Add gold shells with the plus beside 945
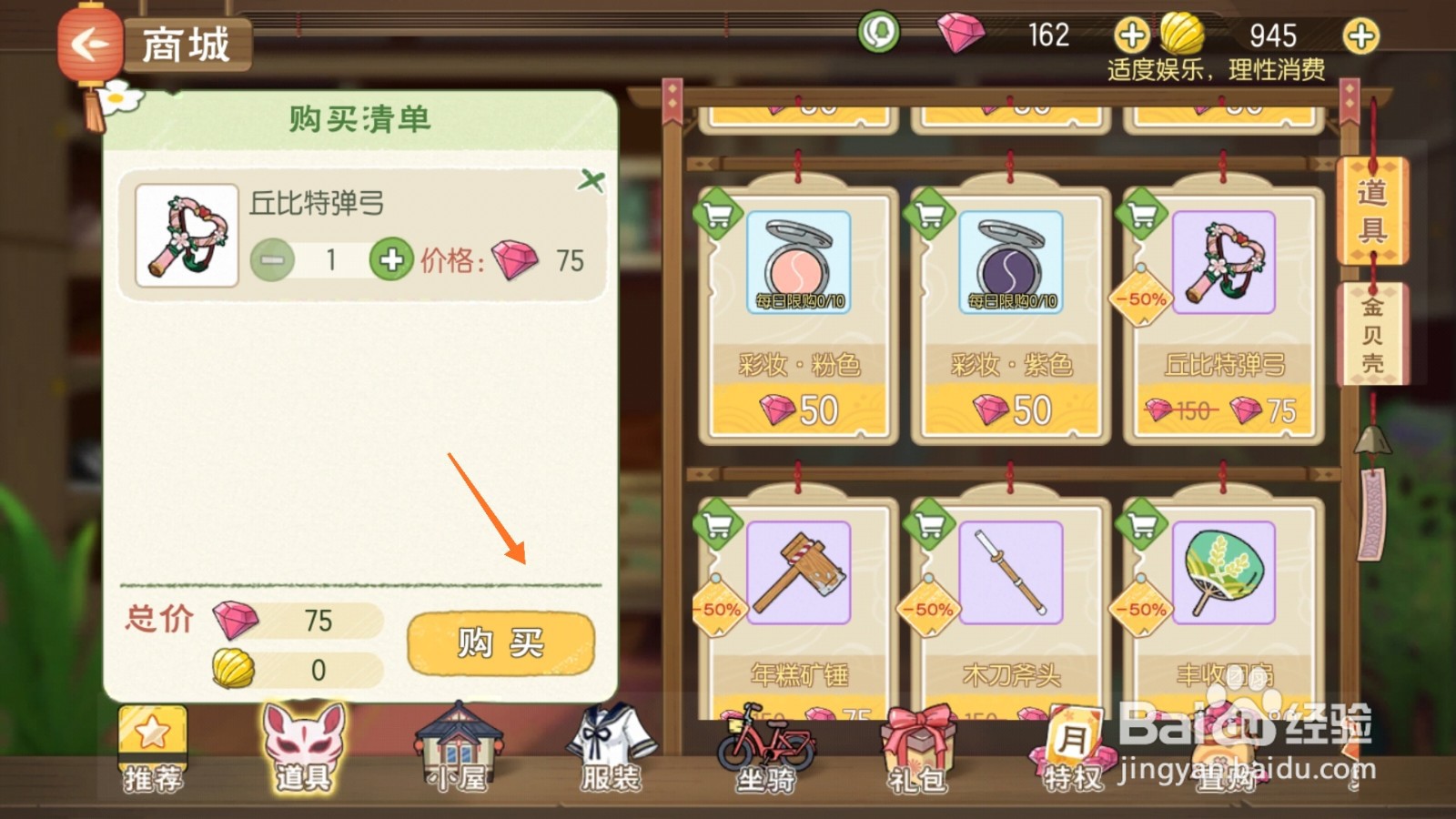The image size is (1456, 819). tap(1360, 35)
